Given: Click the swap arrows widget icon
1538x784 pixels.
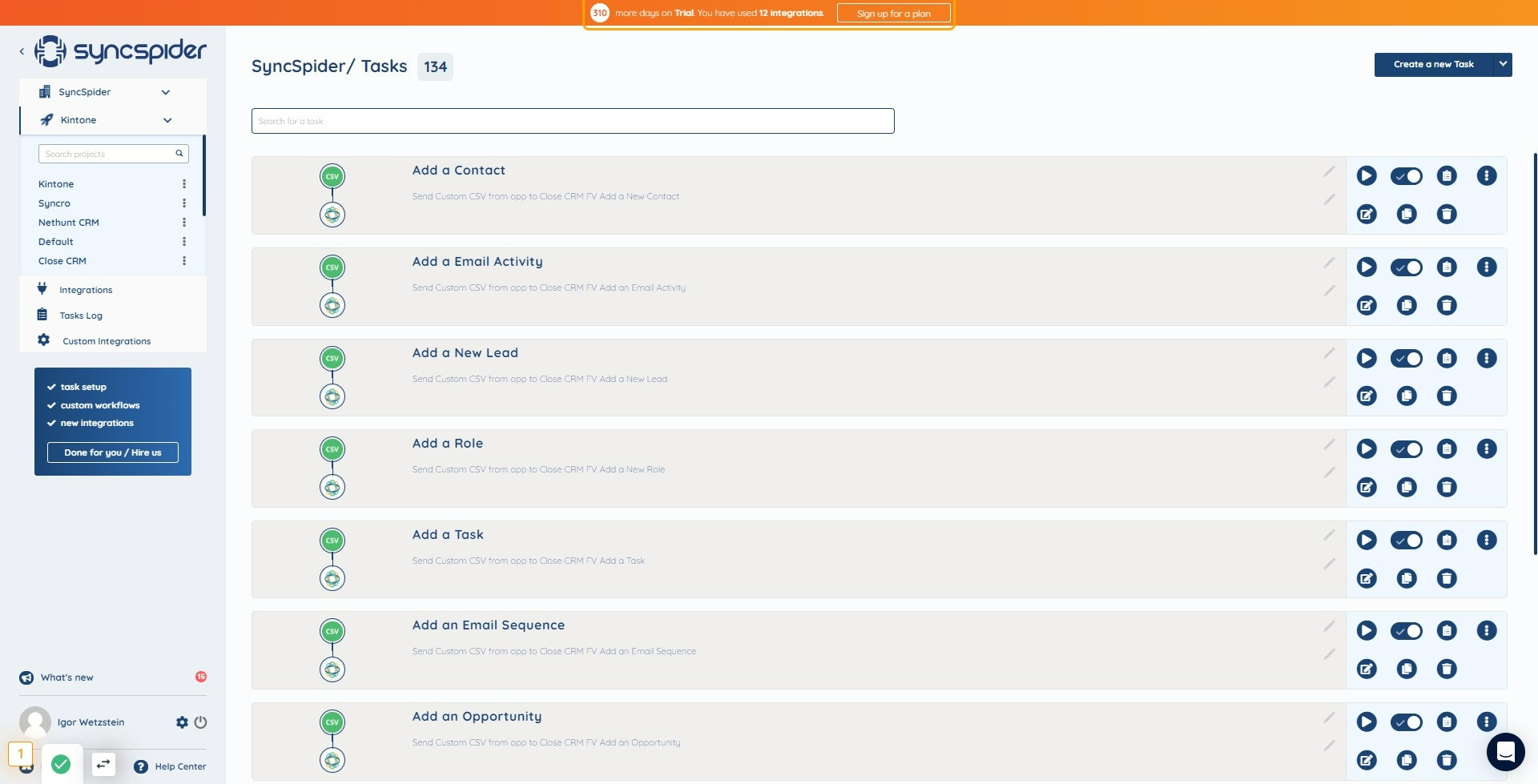Looking at the screenshot, I should pyautogui.click(x=103, y=764).
